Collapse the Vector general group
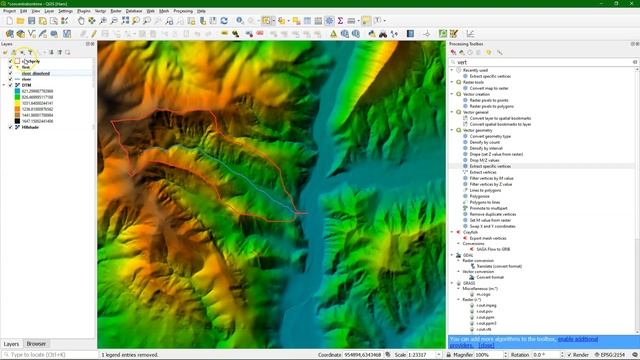640x360 pixels. tap(452, 112)
